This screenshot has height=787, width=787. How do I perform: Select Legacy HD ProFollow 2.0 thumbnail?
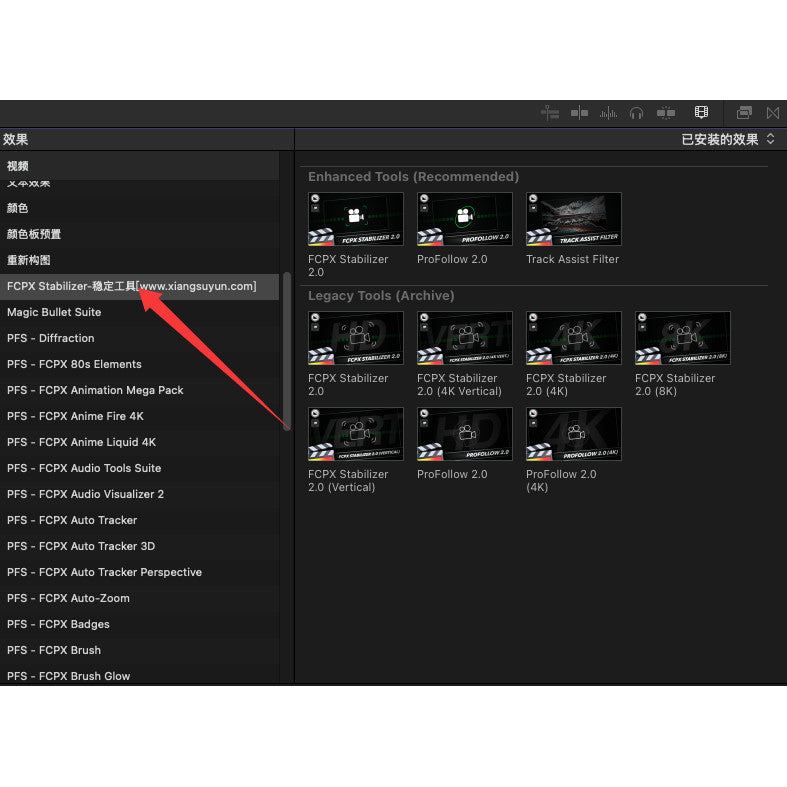[x=464, y=434]
